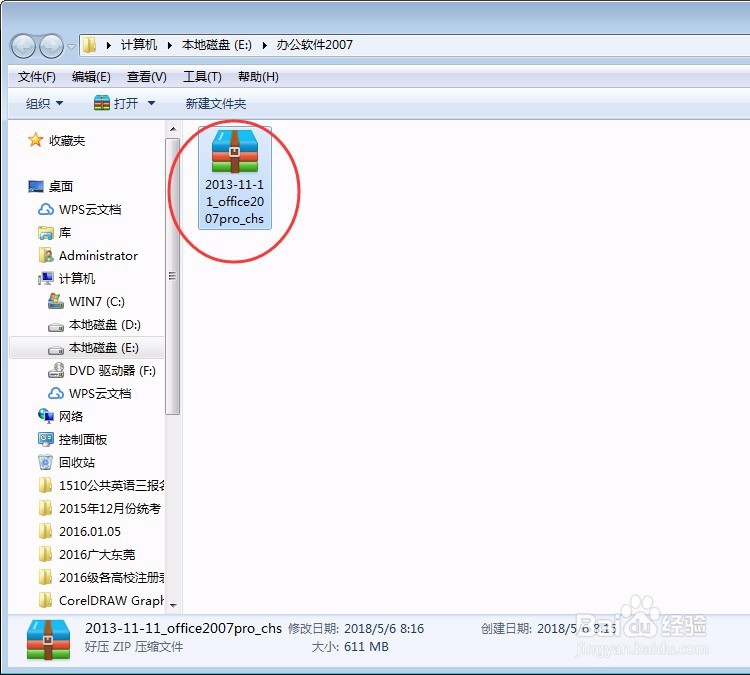This screenshot has height=675, width=750.
Task: Click folder icon for CorelDRAW Graph
Action: coord(45,600)
